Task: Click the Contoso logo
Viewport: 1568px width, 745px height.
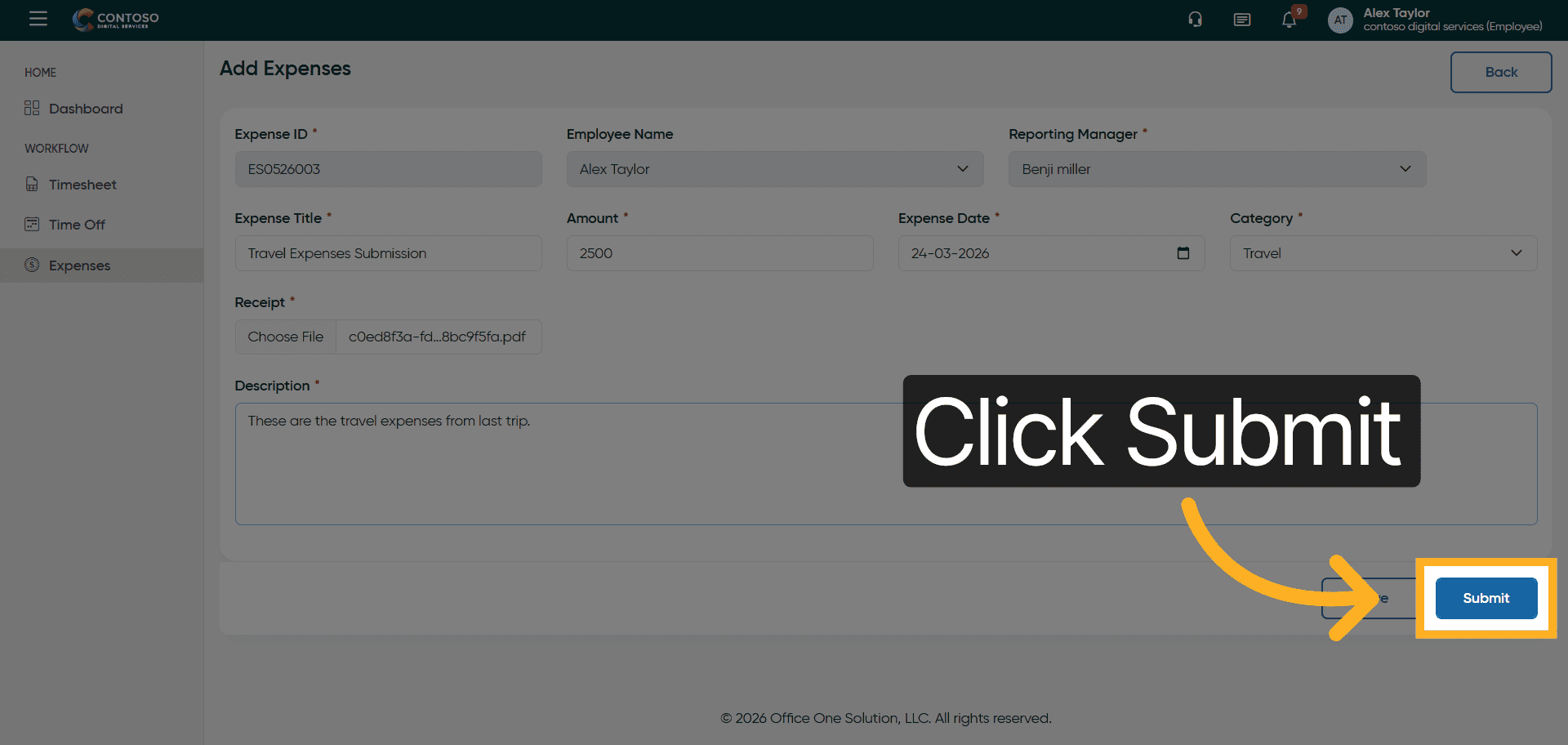Action: coord(116,20)
